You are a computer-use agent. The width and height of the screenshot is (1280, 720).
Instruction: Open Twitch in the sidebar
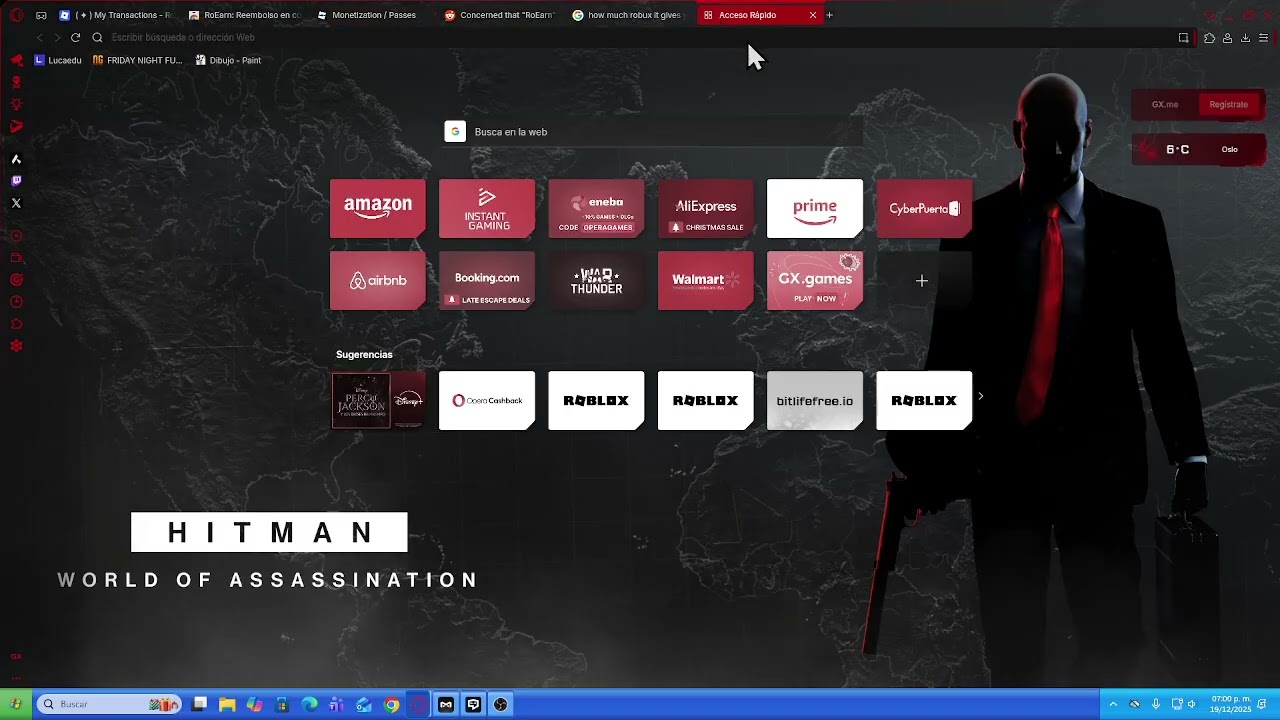[x=16, y=181]
